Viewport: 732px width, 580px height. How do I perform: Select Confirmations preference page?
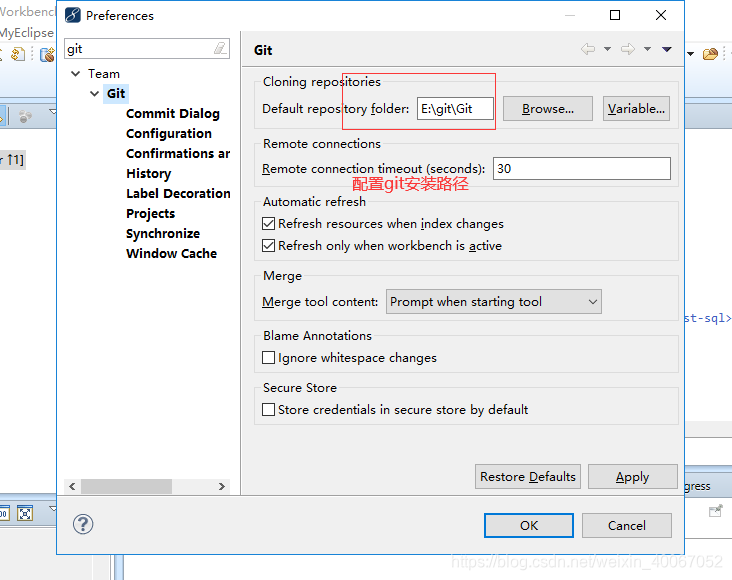coord(178,154)
